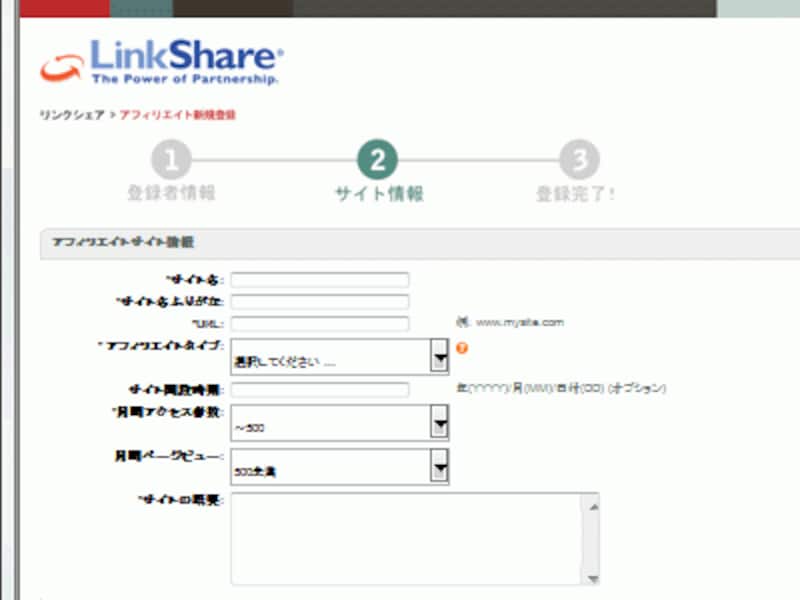The height and width of the screenshot is (600, 800).
Task: Click the サイト情報 step label
Action: click(379, 194)
